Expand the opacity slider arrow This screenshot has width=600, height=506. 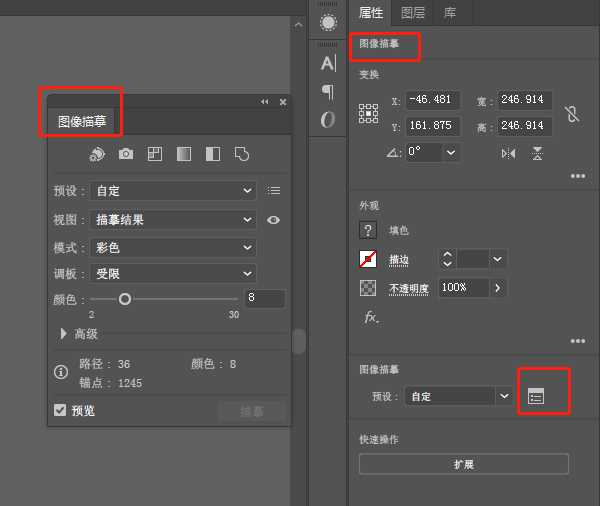point(498,288)
